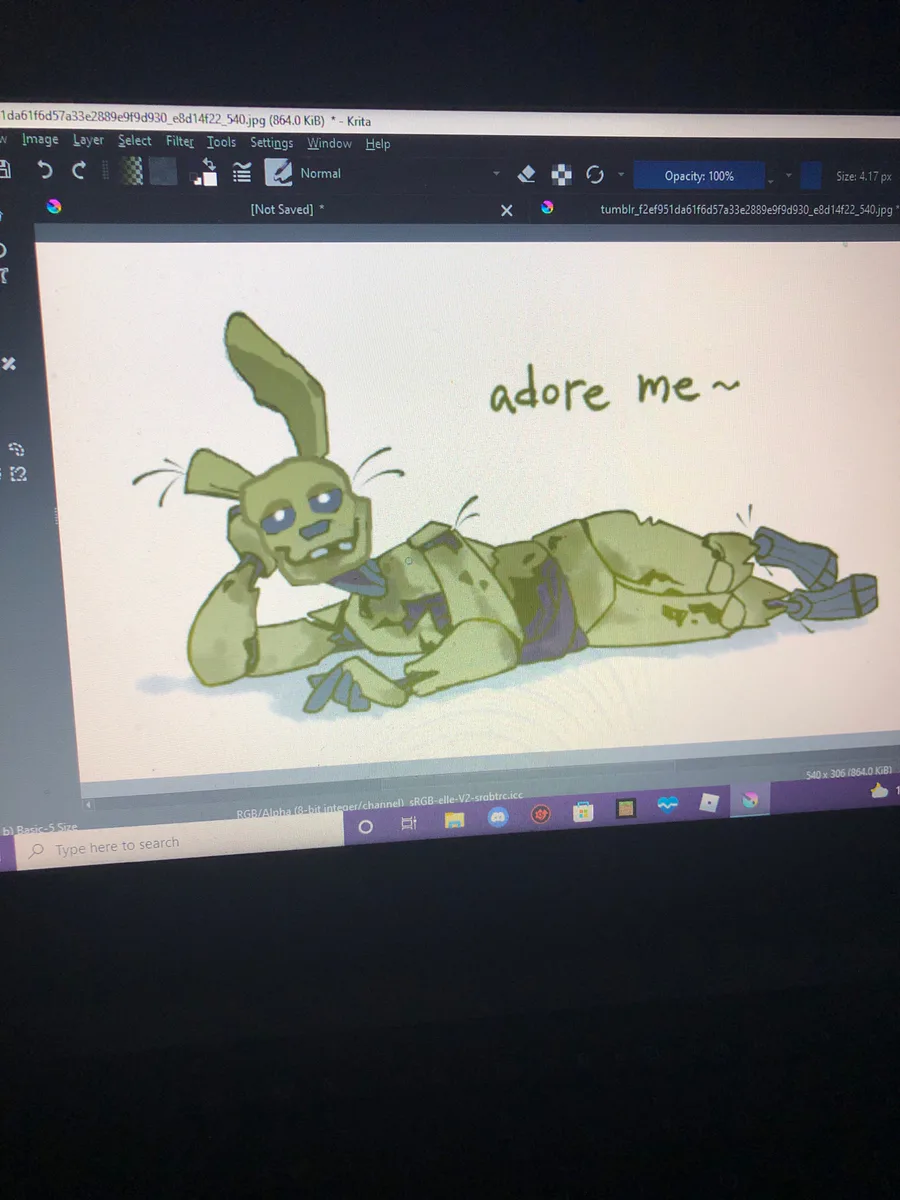
Task: Open File Explorer from the taskbar
Action: [454, 821]
